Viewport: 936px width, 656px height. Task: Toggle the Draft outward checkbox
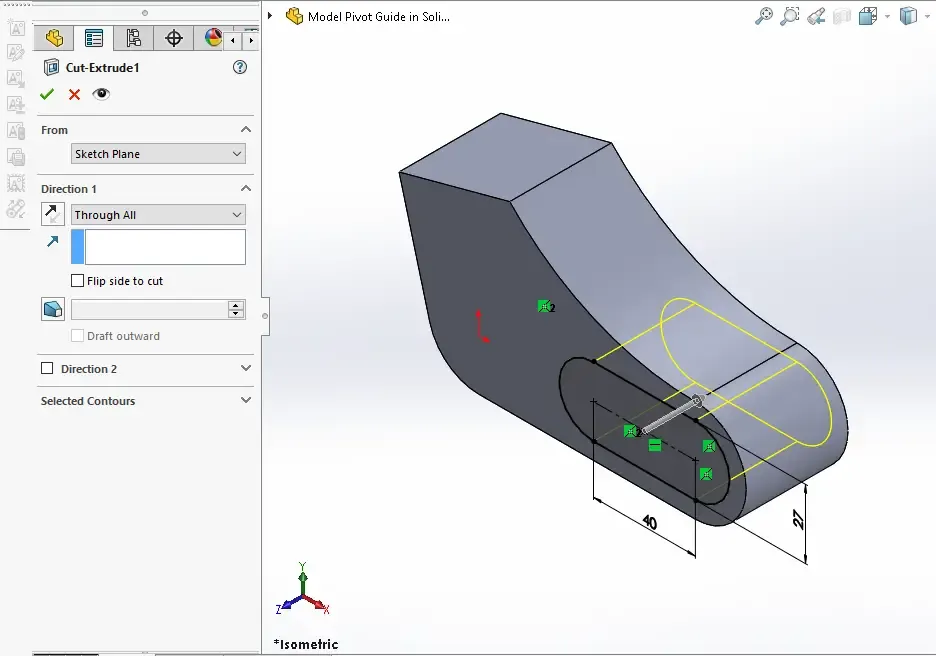[78, 335]
